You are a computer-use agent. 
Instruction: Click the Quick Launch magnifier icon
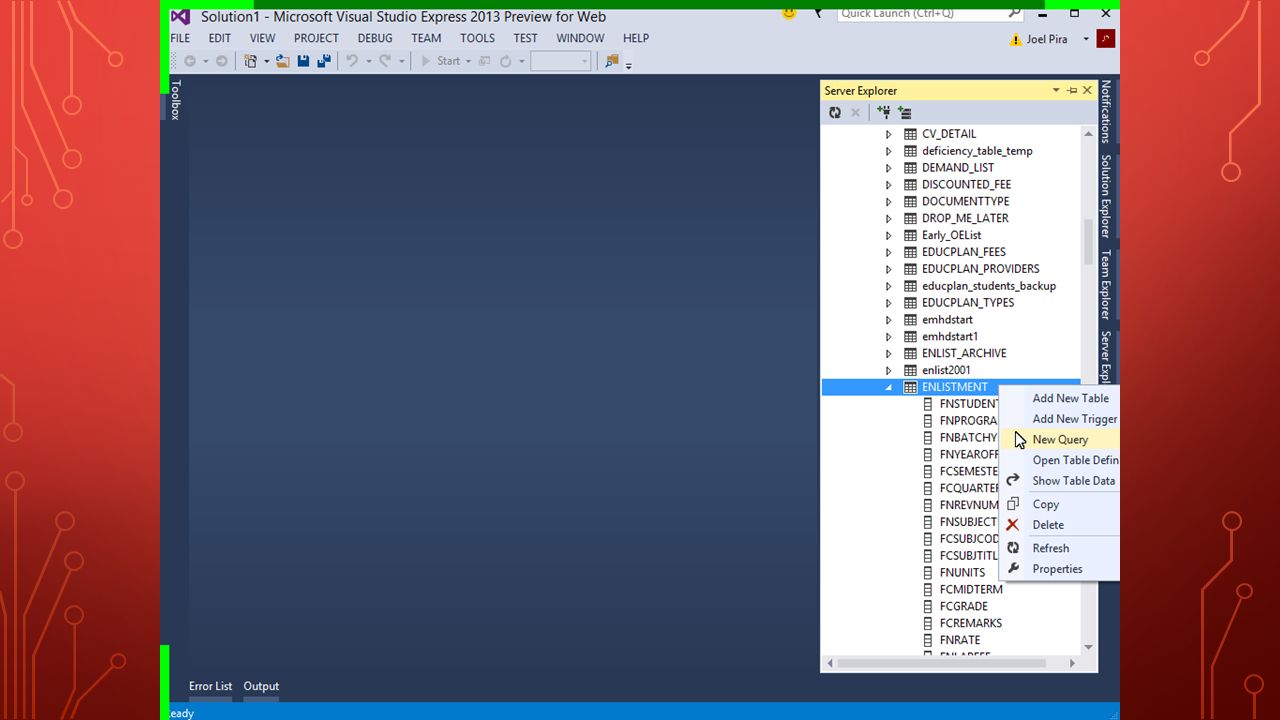point(1014,13)
